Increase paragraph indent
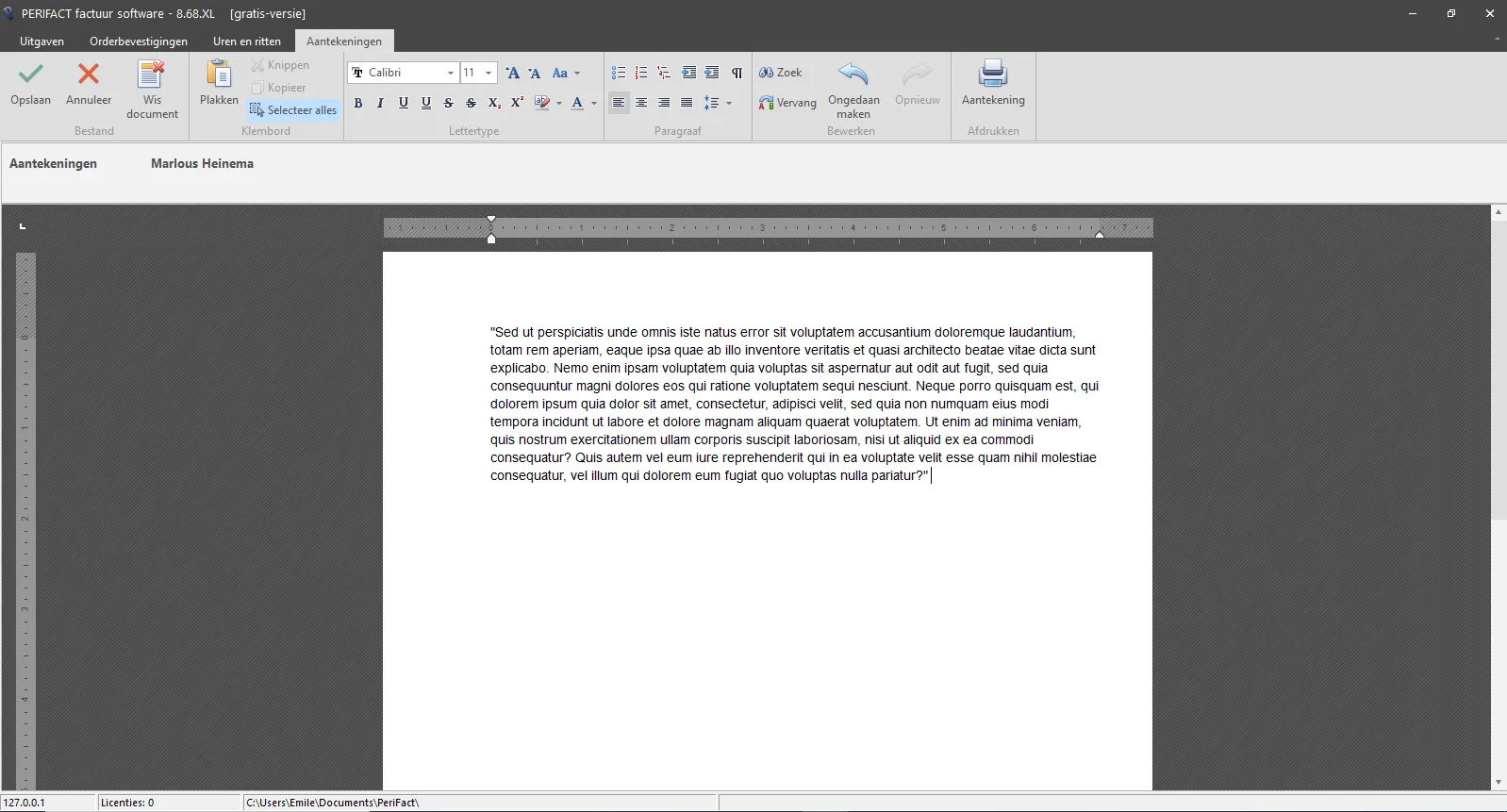The height and width of the screenshot is (812, 1507). pyautogui.click(x=711, y=73)
